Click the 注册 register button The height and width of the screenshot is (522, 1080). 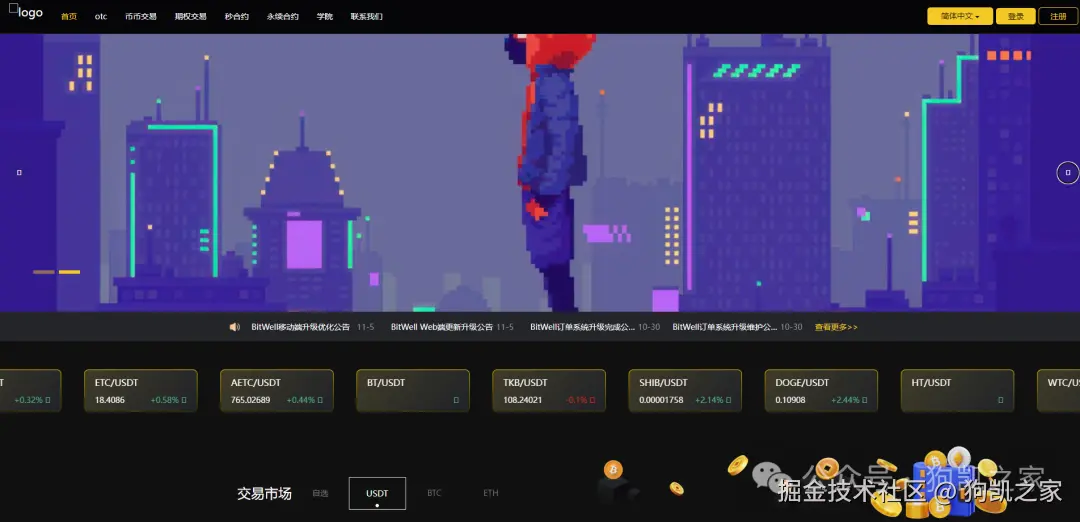(x=1058, y=17)
